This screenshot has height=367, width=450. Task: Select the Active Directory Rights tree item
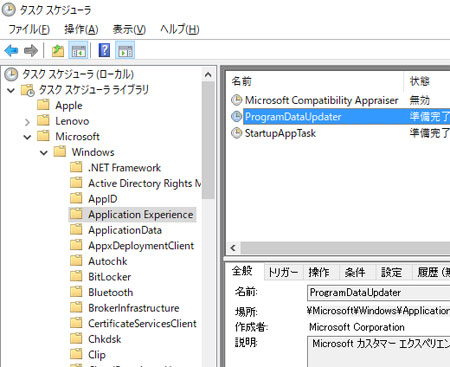click(136, 183)
